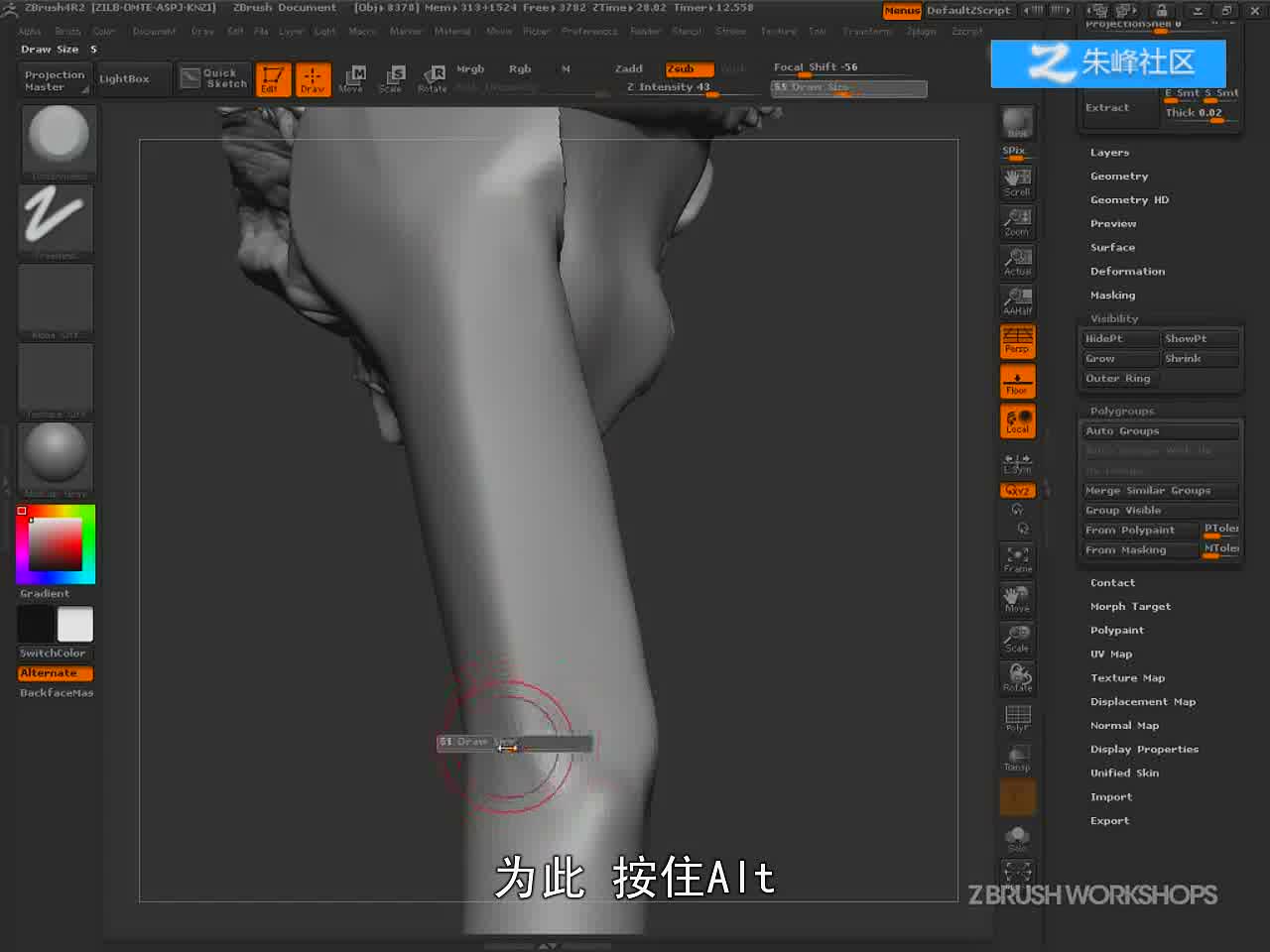Image resolution: width=1270 pixels, height=952 pixels.
Task: Open the material sphere picker
Action: coord(56,459)
